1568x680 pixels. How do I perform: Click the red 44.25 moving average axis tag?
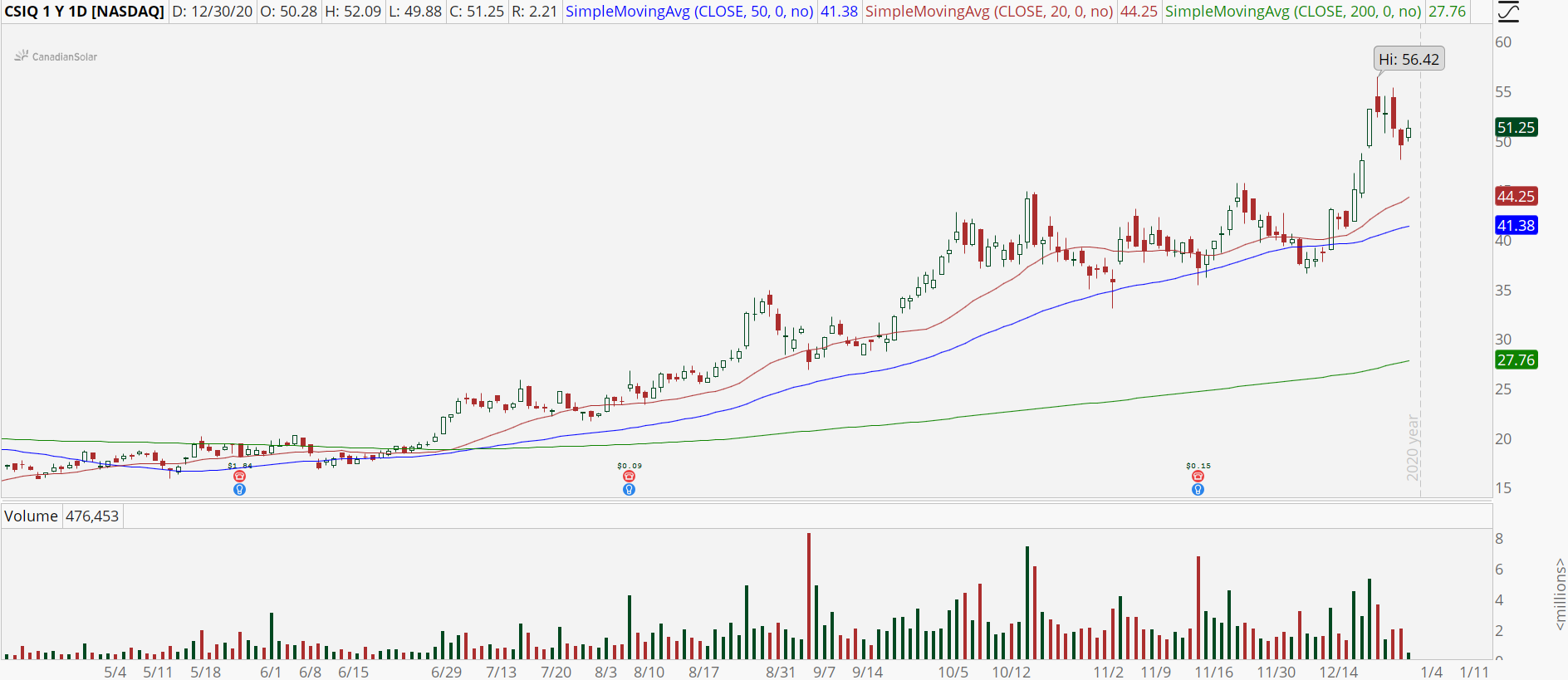point(1516,196)
